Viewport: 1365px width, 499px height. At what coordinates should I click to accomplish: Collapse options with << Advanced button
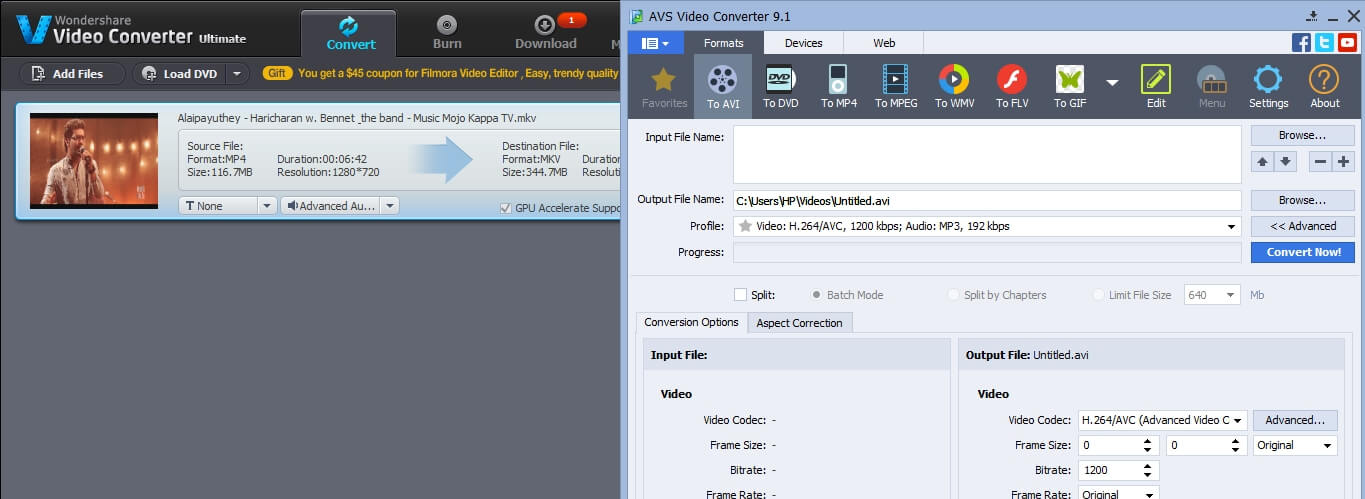pos(1302,226)
